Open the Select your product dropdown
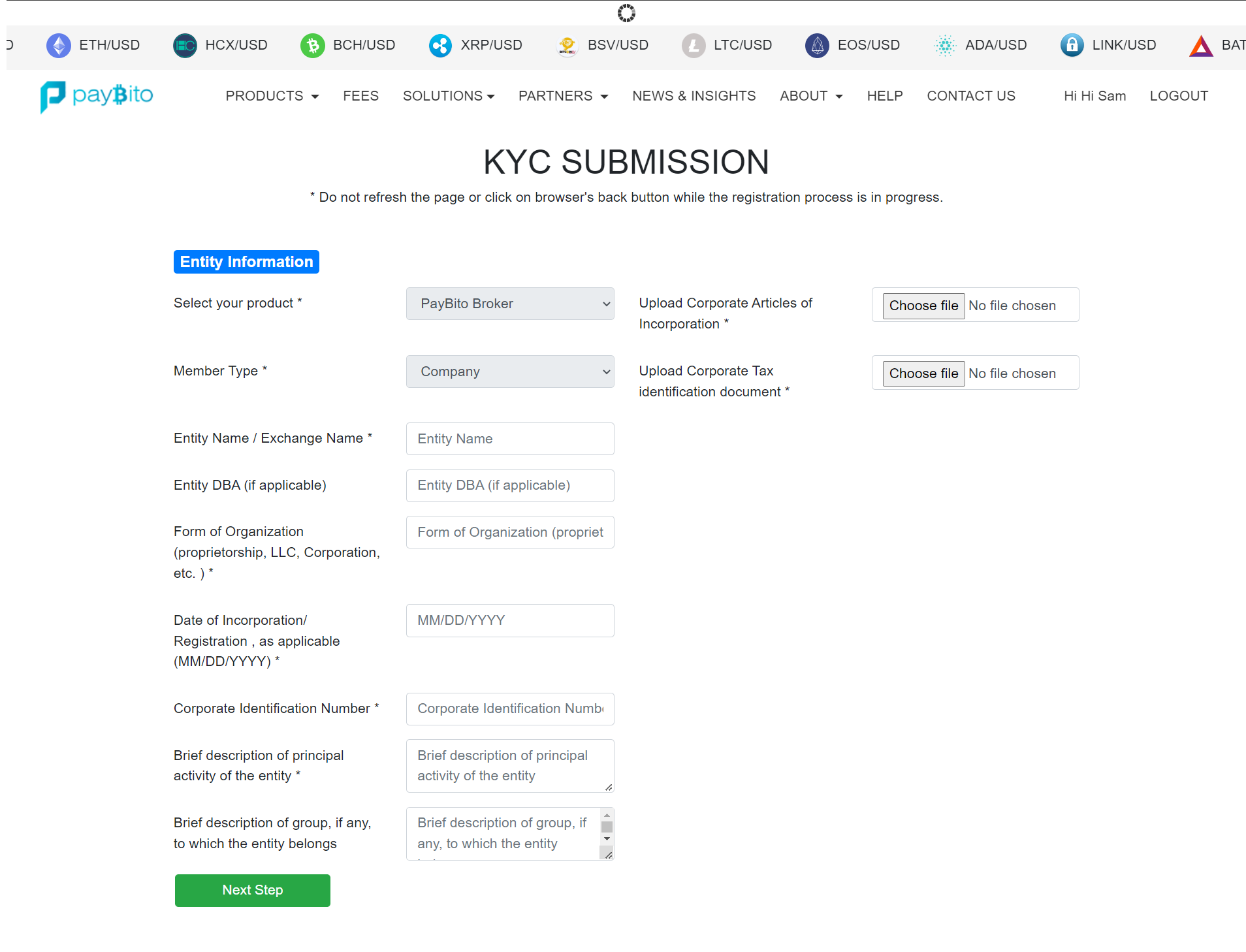1246x952 pixels. point(509,304)
